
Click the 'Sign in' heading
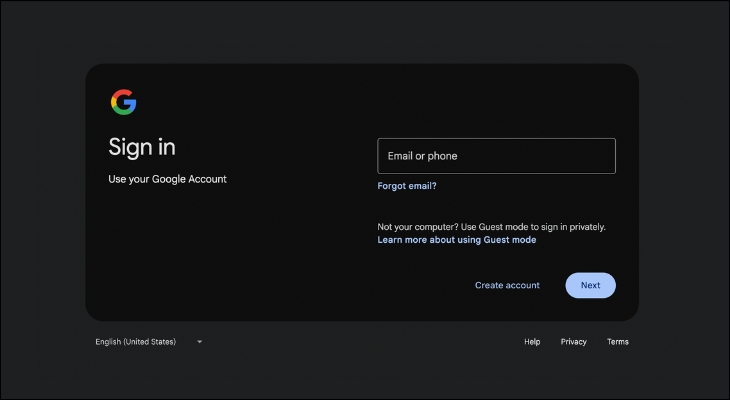142,147
